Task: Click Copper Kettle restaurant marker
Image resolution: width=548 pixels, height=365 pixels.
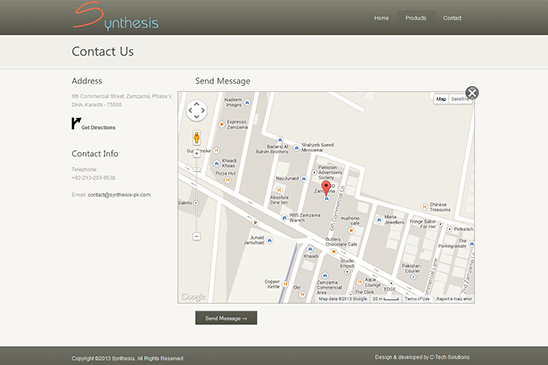Action: tap(285, 284)
